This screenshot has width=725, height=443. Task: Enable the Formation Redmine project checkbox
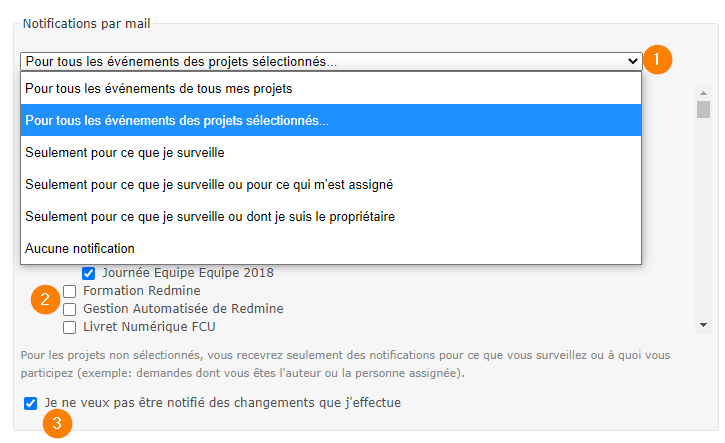(70, 291)
